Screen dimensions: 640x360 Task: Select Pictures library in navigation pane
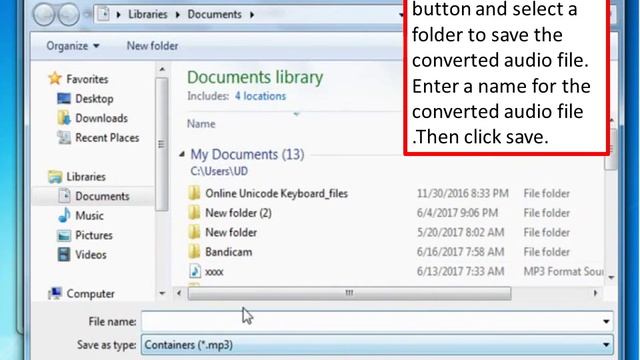pyautogui.click(x=94, y=235)
